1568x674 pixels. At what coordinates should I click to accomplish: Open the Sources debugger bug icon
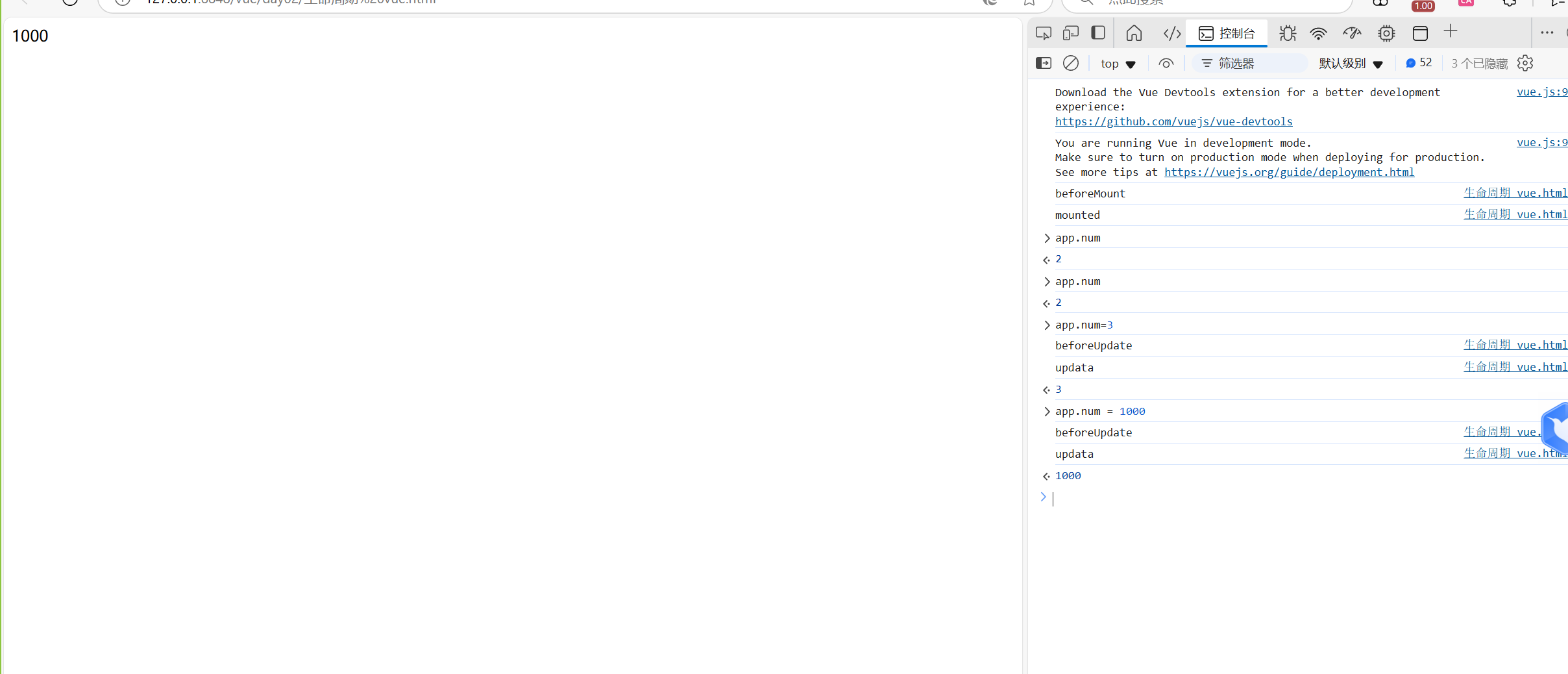(1288, 33)
